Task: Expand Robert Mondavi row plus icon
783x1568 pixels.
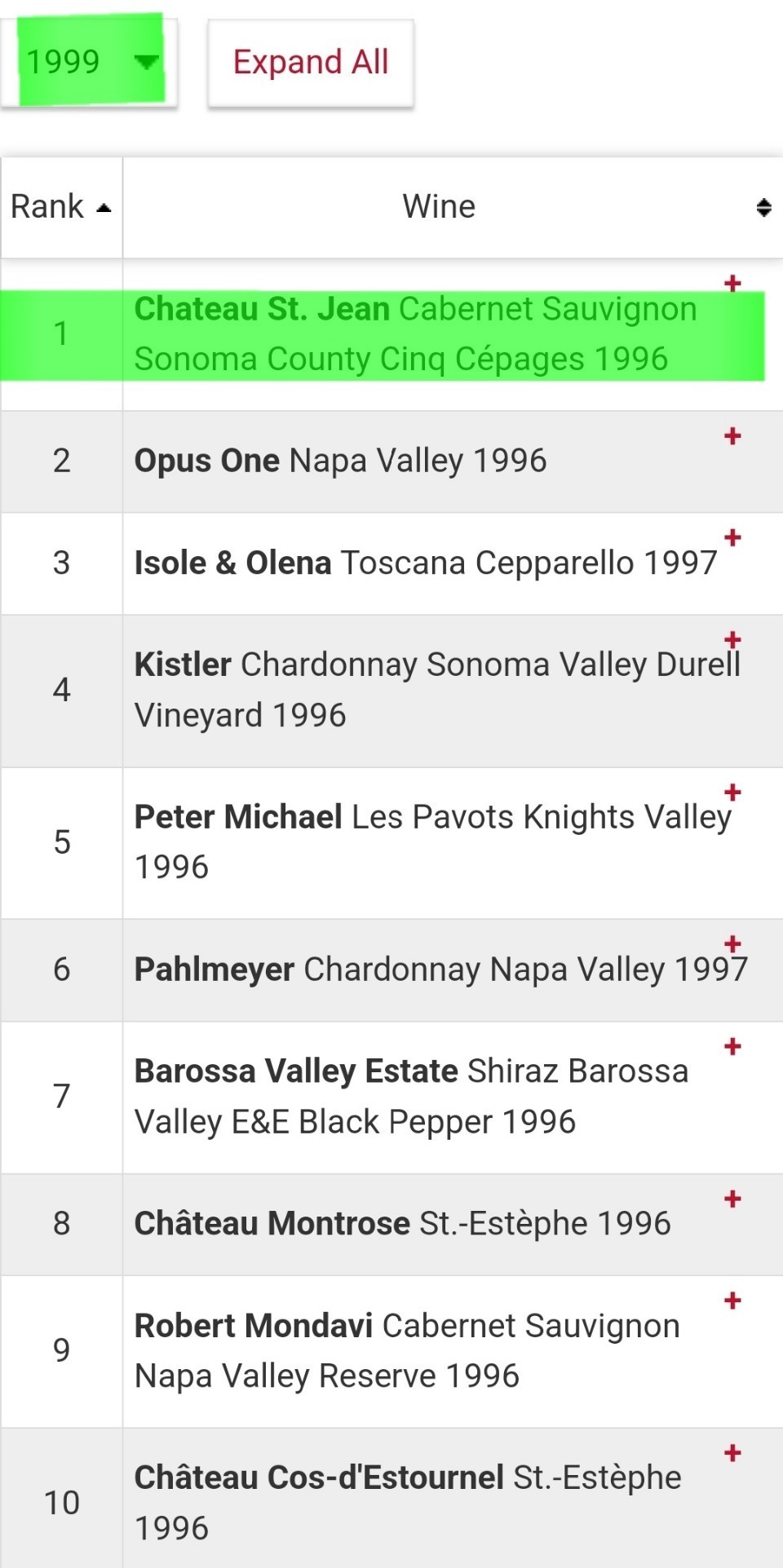Action: [732, 1301]
